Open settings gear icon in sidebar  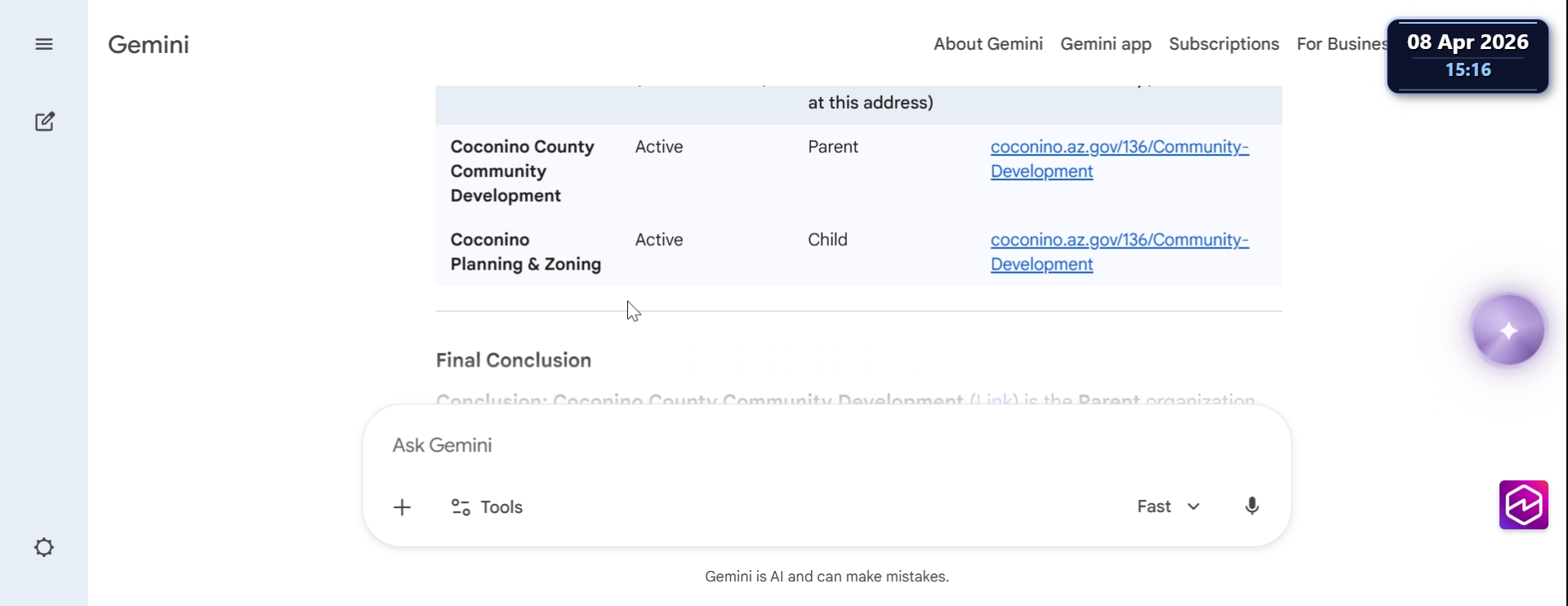pyautogui.click(x=44, y=547)
